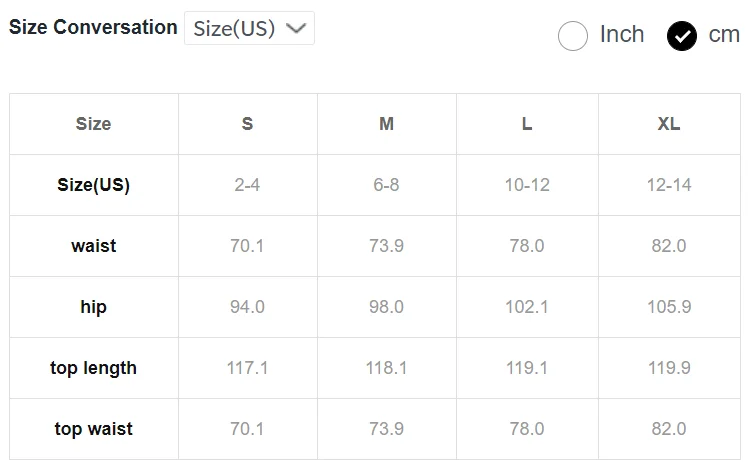Click the L hip value 102.1
Image resolution: width=749 pixels, height=475 pixels.
526,307
